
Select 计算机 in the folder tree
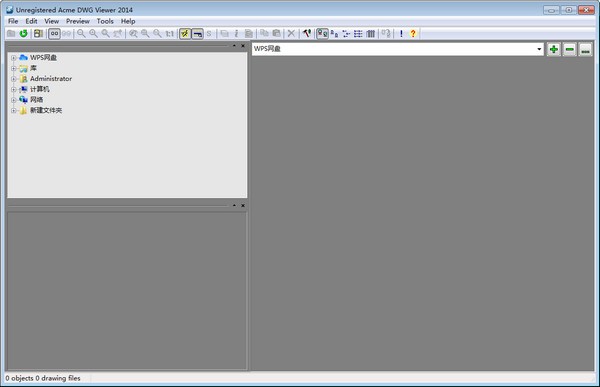40,89
